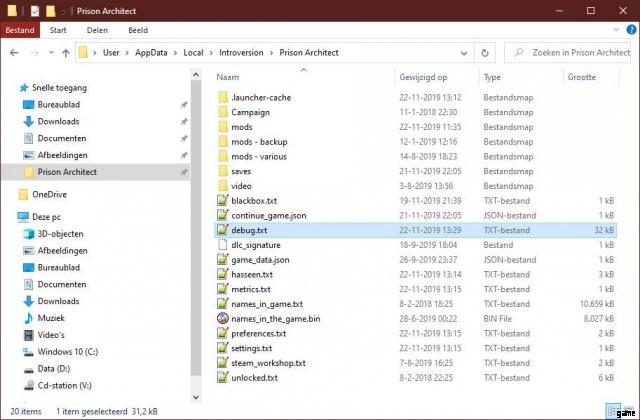
Task: Open Muziek under Deze pc
Action: 51,318
